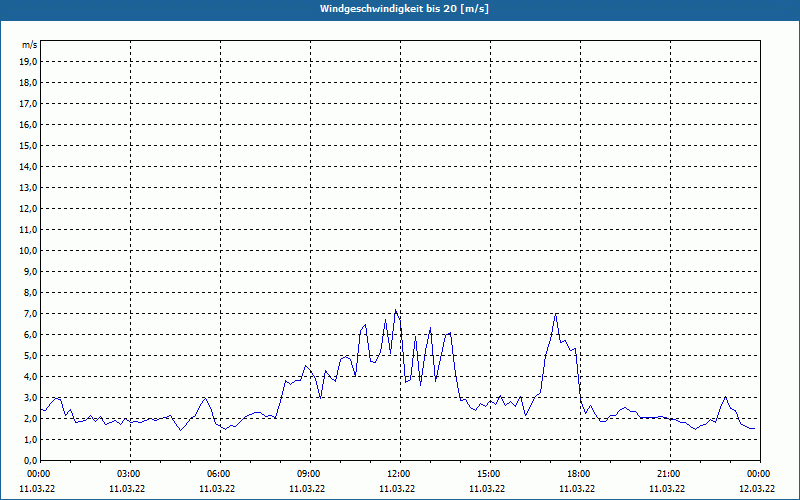Click the 19,0 y-axis value
800x500 pixels.
click(x=29, y=62)
